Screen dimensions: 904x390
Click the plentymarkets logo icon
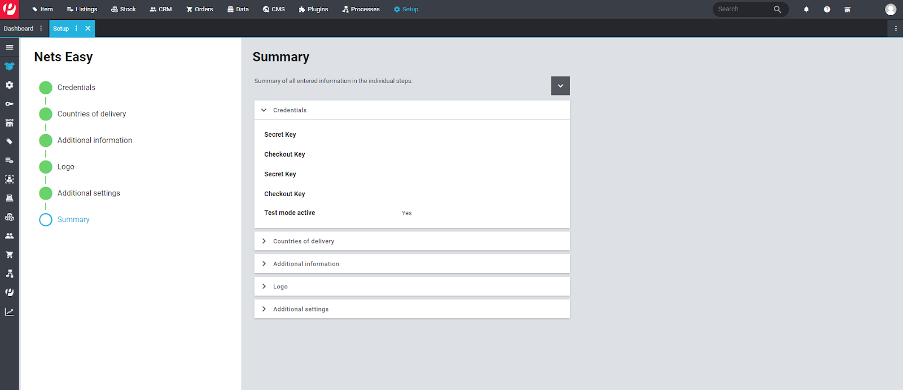pyautogui.click(x=9, y=9)
